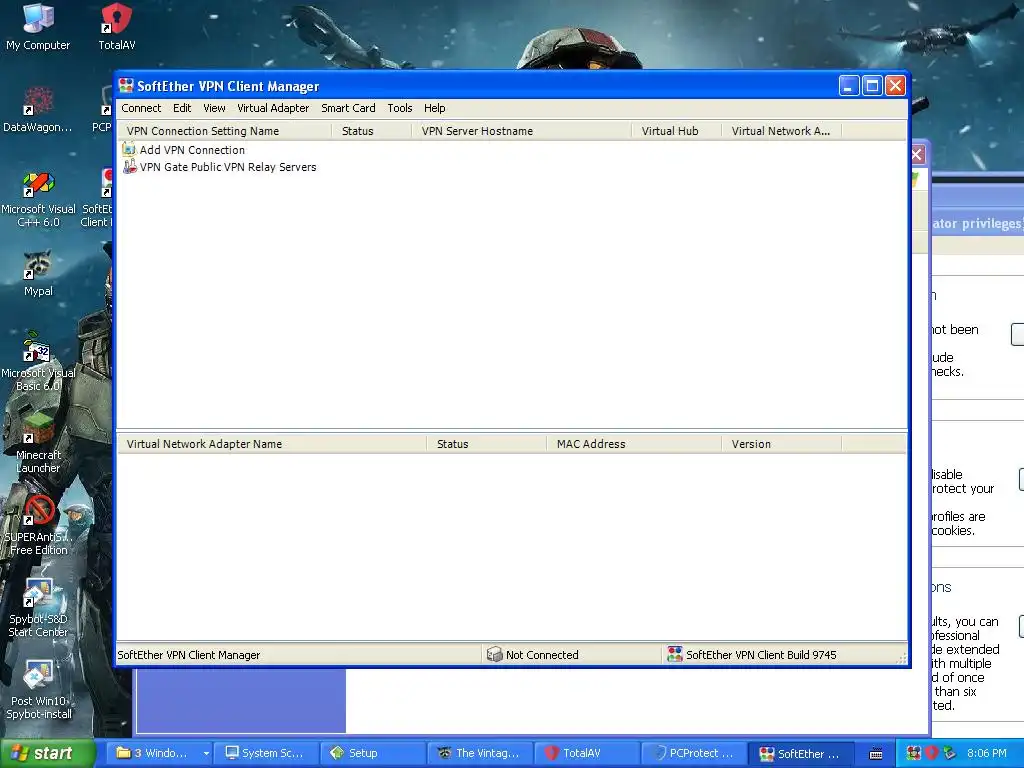Open SUPERAntiSpyware Free Edition shortcut
This screenshot has width=1024, height=768.
pos(38,526)
